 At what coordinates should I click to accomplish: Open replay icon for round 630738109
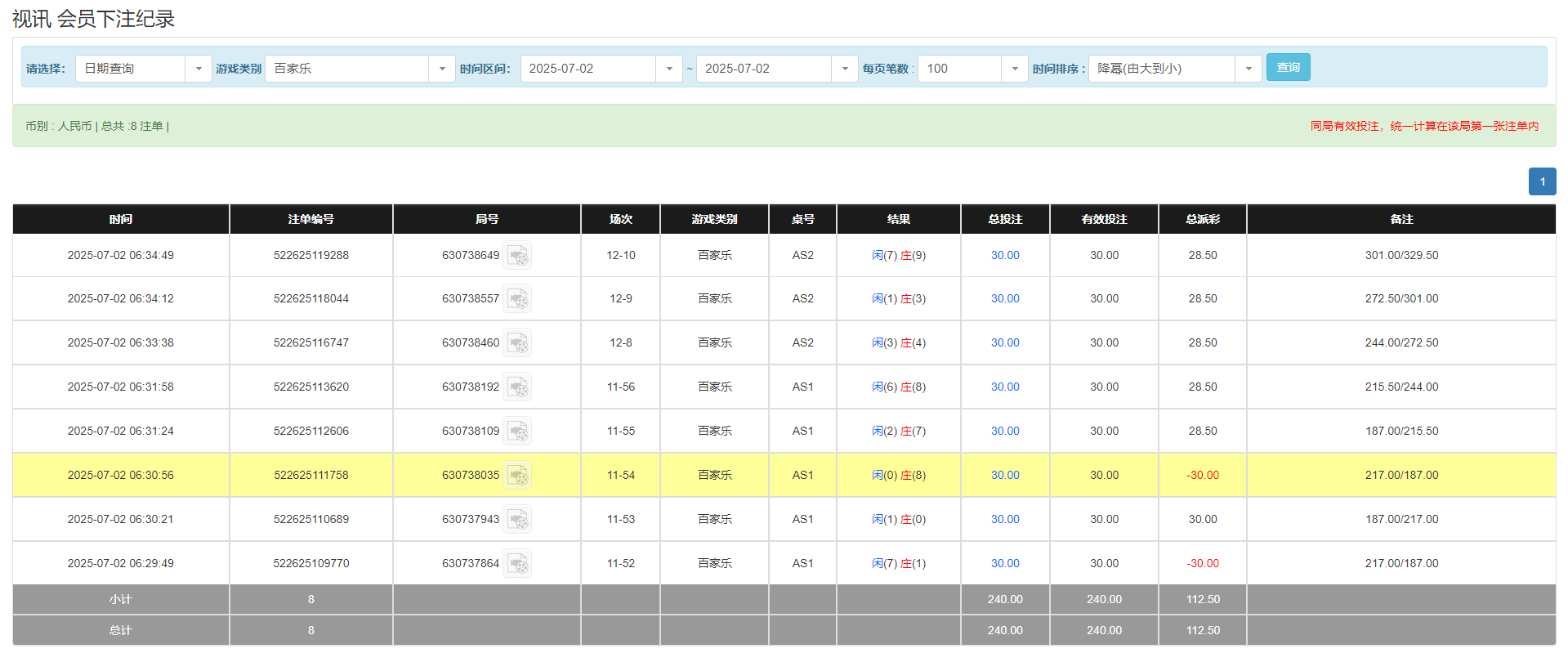(517, 432)
